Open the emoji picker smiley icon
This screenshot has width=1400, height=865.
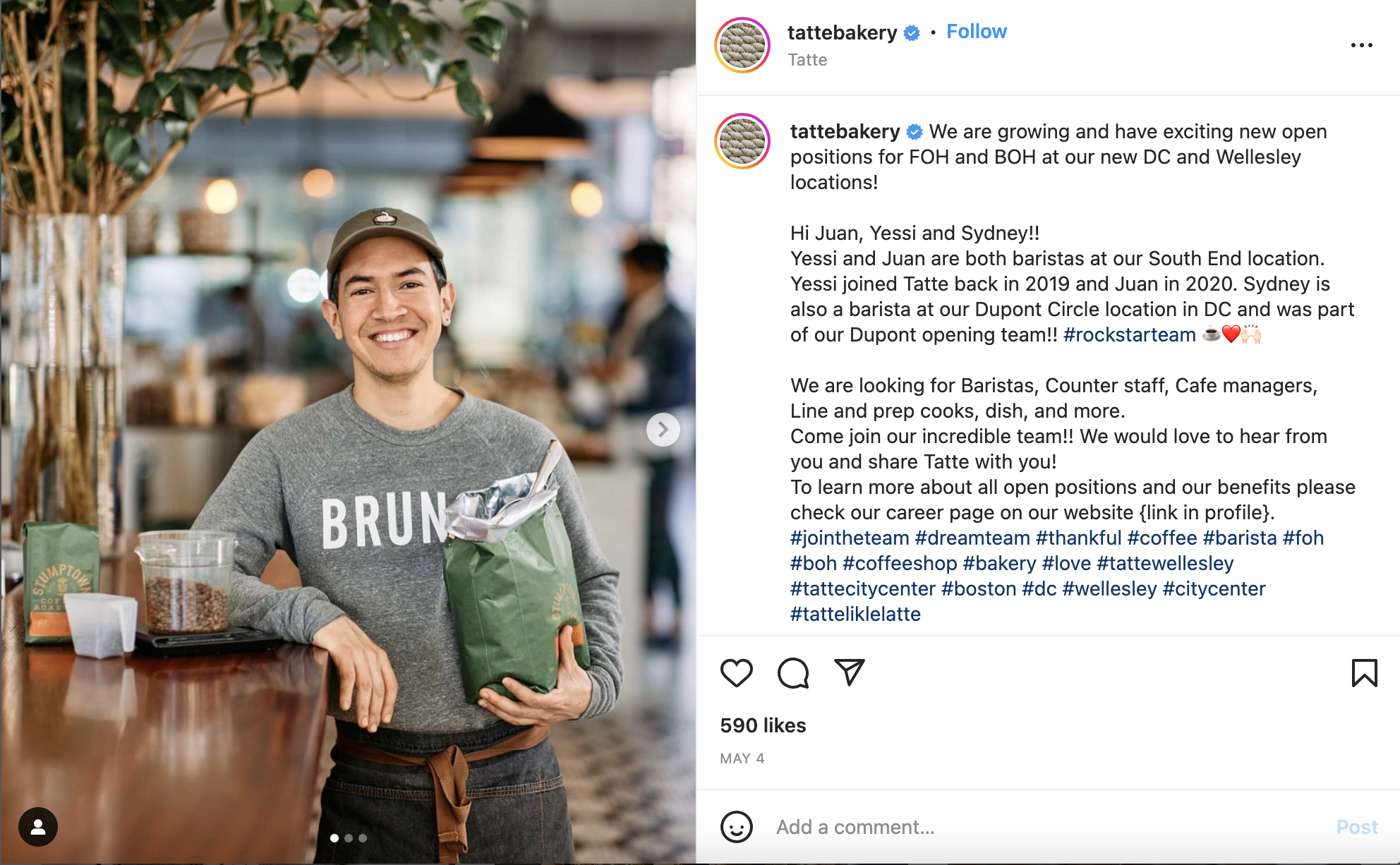click(x=737, y=827)
